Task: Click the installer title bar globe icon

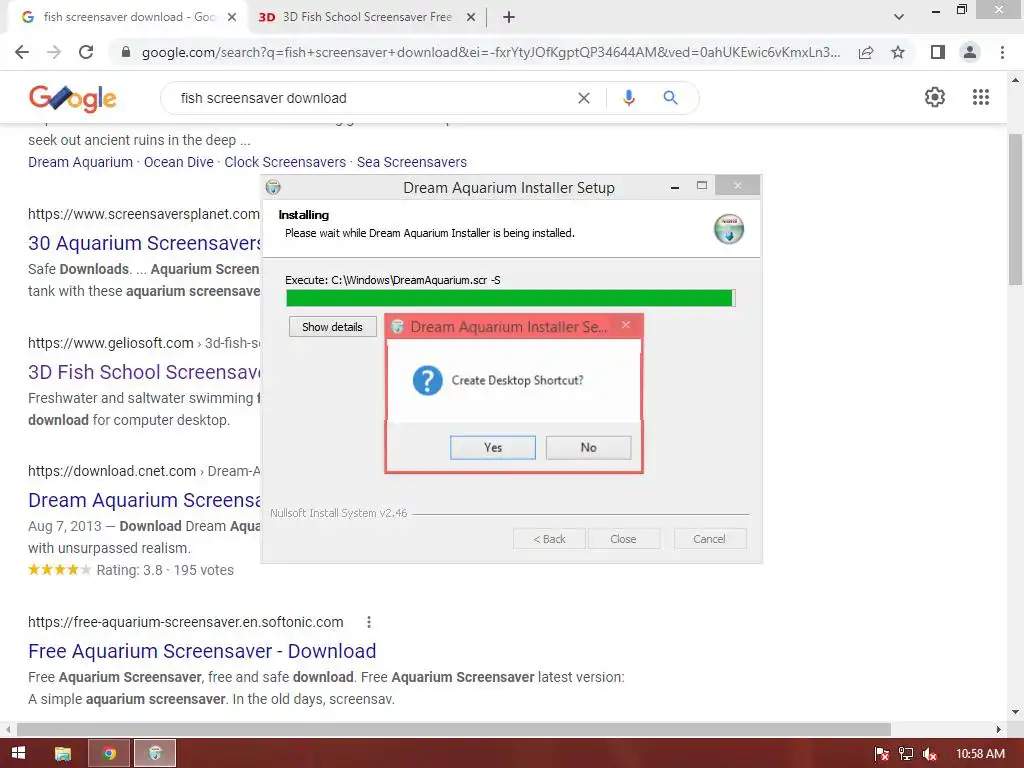Action: pos(273,187)
